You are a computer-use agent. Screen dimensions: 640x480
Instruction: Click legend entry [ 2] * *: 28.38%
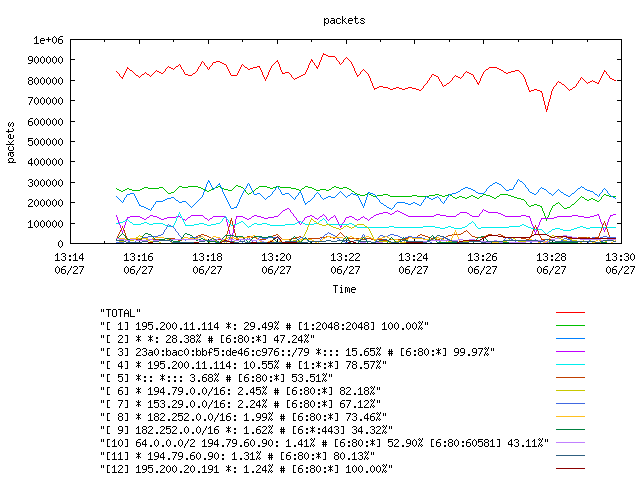(x=207, y=339)
